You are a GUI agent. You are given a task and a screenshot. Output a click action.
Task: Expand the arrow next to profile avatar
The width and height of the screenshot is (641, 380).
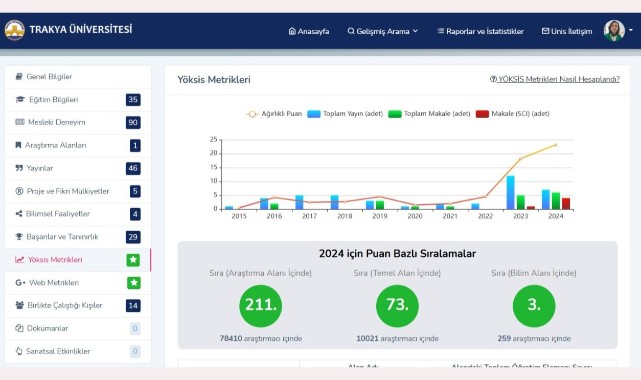pyautogui.click(x=631, y=30)
